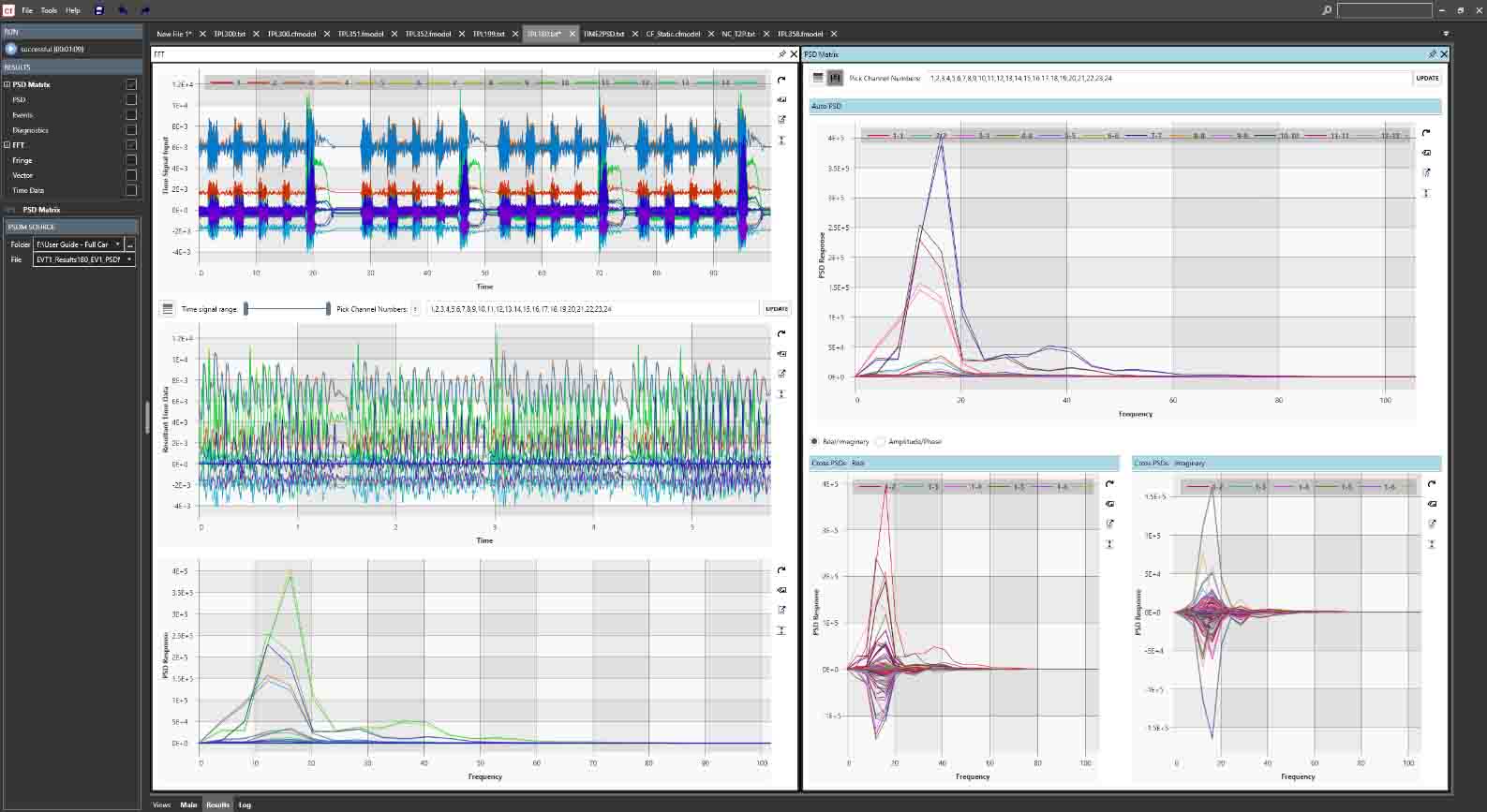Export the Auto PSD chart

pyautogui.click(x=1426, y=173)
